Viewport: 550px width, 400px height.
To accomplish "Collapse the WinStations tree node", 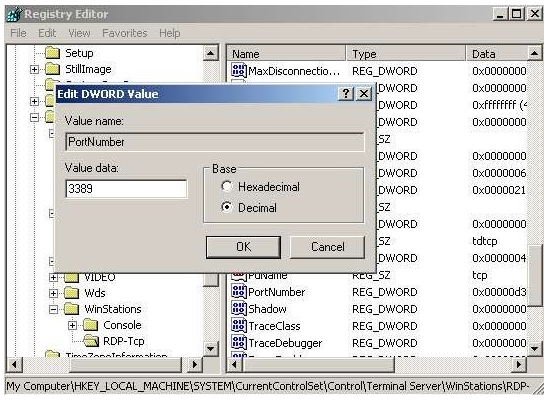I will point(53,309).
